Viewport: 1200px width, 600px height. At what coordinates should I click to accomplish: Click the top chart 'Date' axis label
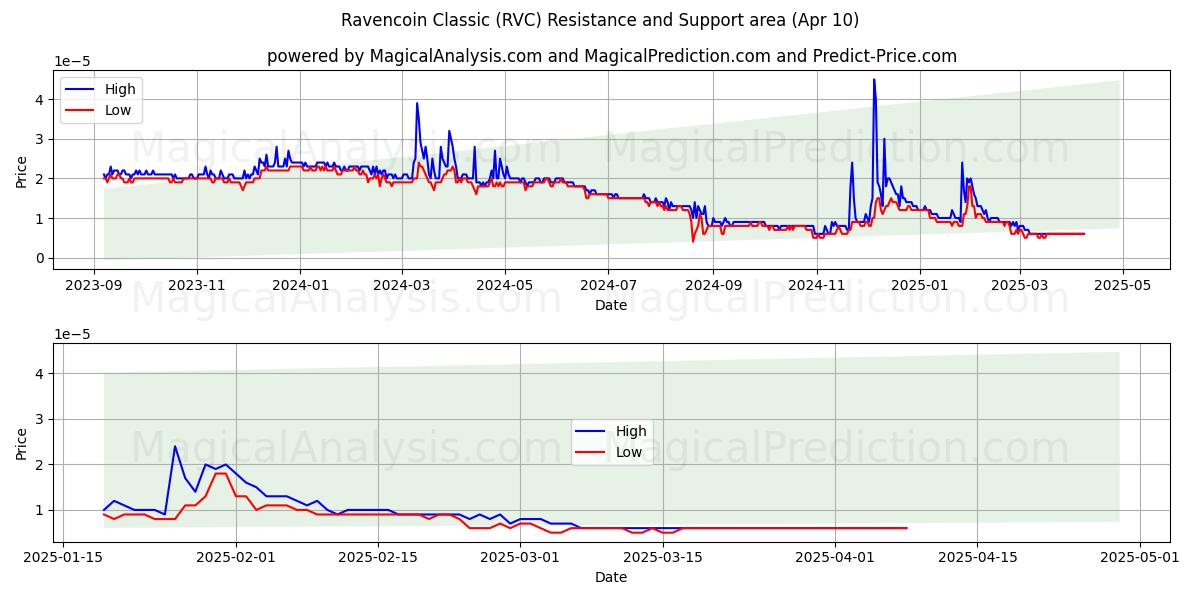point(611,305)
